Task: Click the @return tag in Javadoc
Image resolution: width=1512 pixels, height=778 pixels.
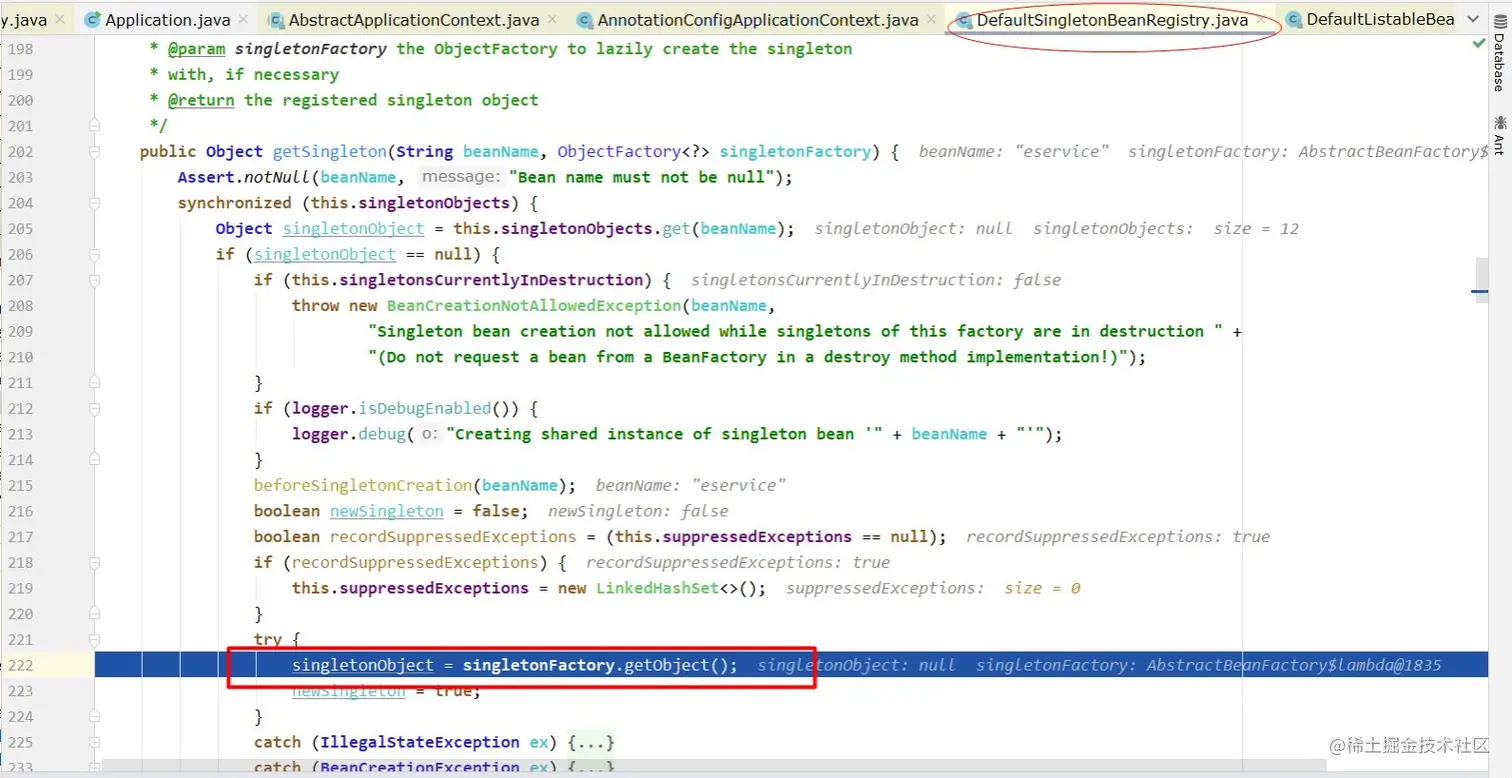Action: click(201, 100)
